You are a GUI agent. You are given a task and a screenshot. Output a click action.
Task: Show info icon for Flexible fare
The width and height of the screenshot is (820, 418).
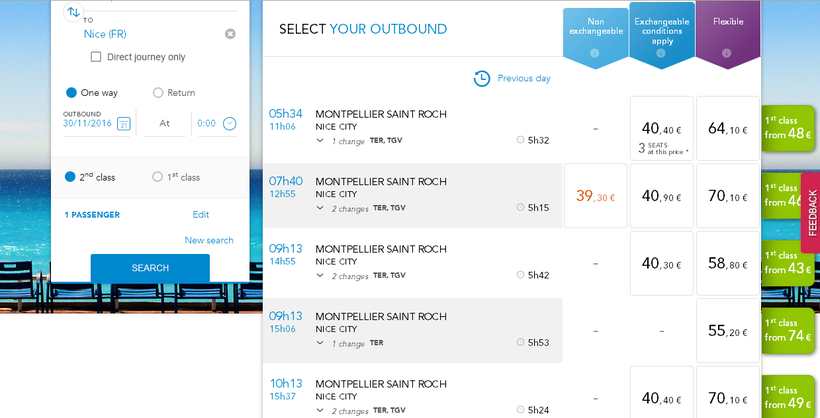click(x=726, y=53)
